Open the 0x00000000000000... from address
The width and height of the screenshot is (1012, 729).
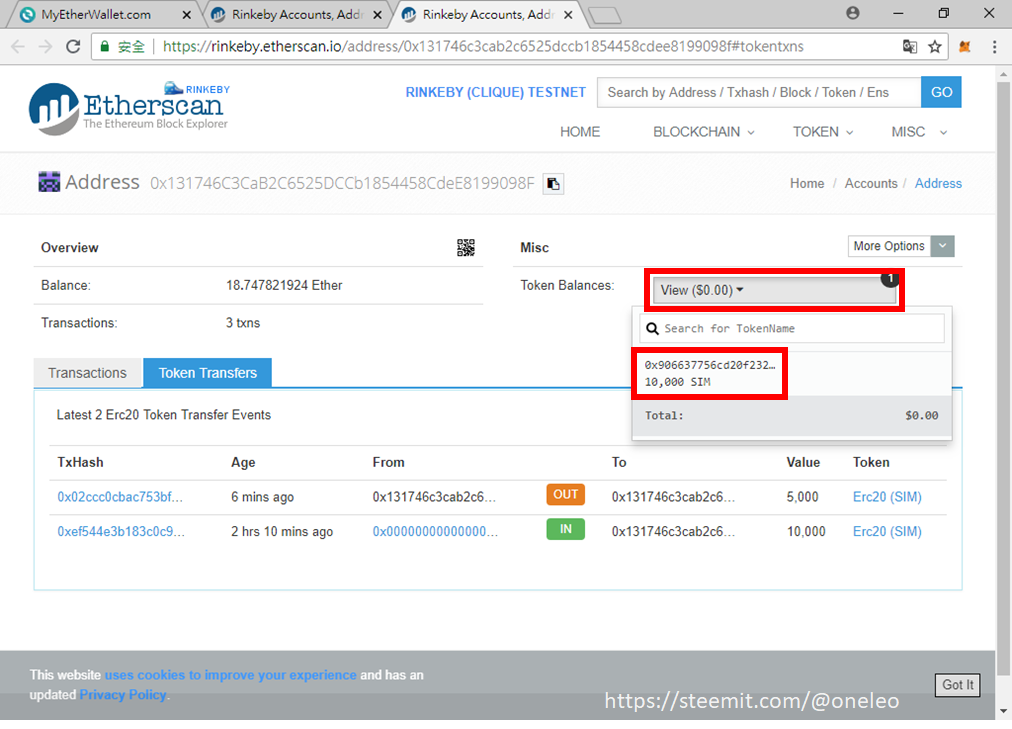pyautogui.click(x=435, y=532)
